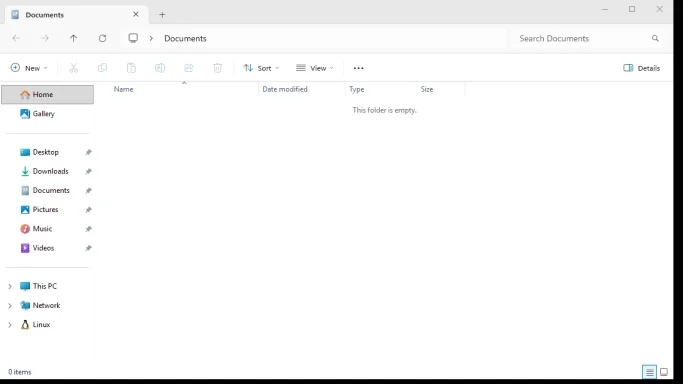This screenshot has height=384, width=683.
Task: Switch to large thumbnails view icon in status bar
Action: (664, 372)
